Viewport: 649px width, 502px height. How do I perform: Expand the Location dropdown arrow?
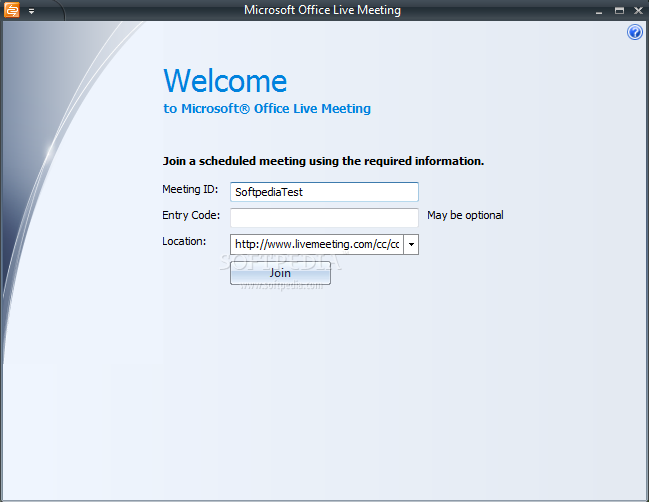click(411, 244)
